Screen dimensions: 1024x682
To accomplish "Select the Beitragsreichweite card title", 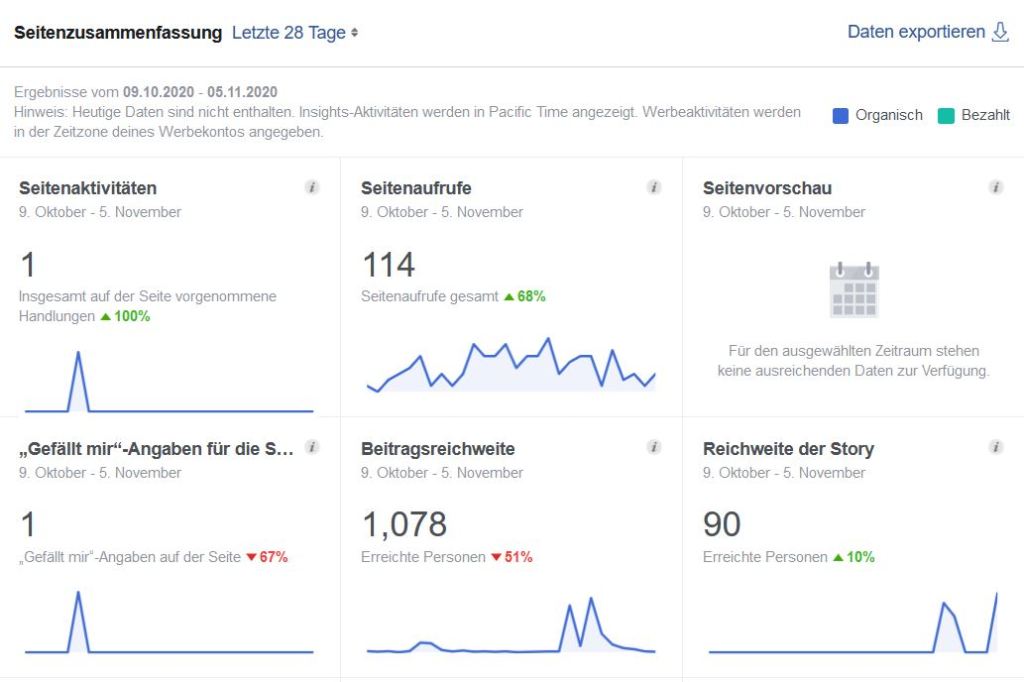I will pyautogui.click(x=438, y=449).
